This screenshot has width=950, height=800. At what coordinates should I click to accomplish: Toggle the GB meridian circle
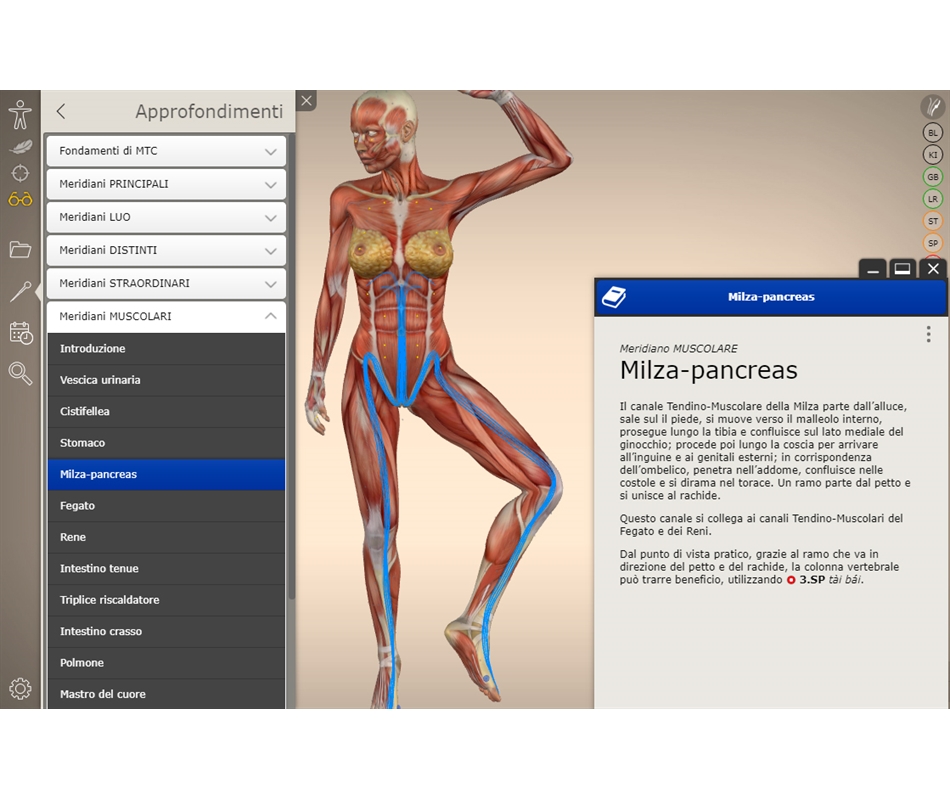point(932,177)
